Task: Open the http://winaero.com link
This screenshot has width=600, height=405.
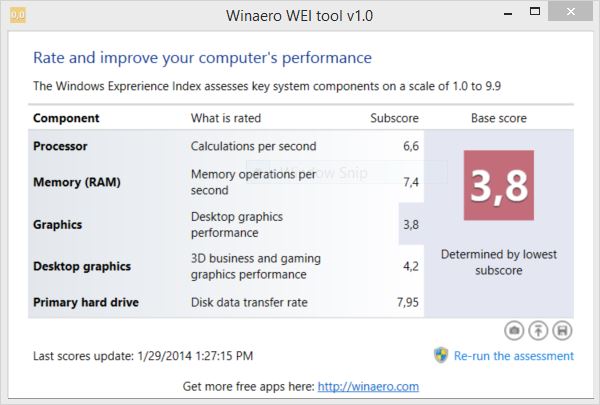Action: click(x=368, y=387)
